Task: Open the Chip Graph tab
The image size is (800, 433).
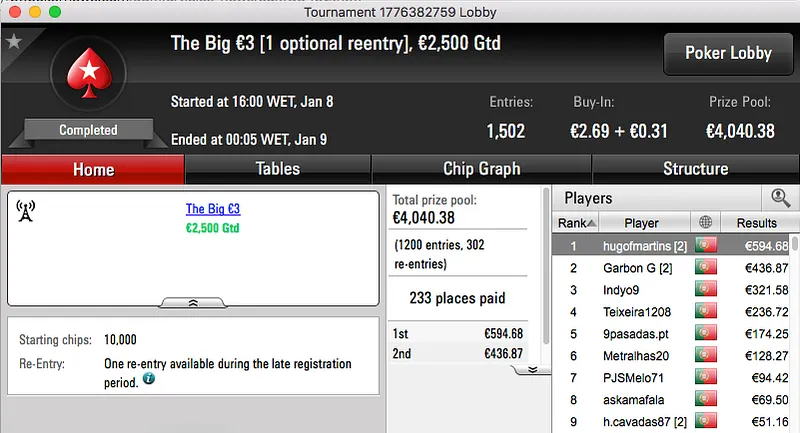Action: pyautogui.click(x=481, y=169)
